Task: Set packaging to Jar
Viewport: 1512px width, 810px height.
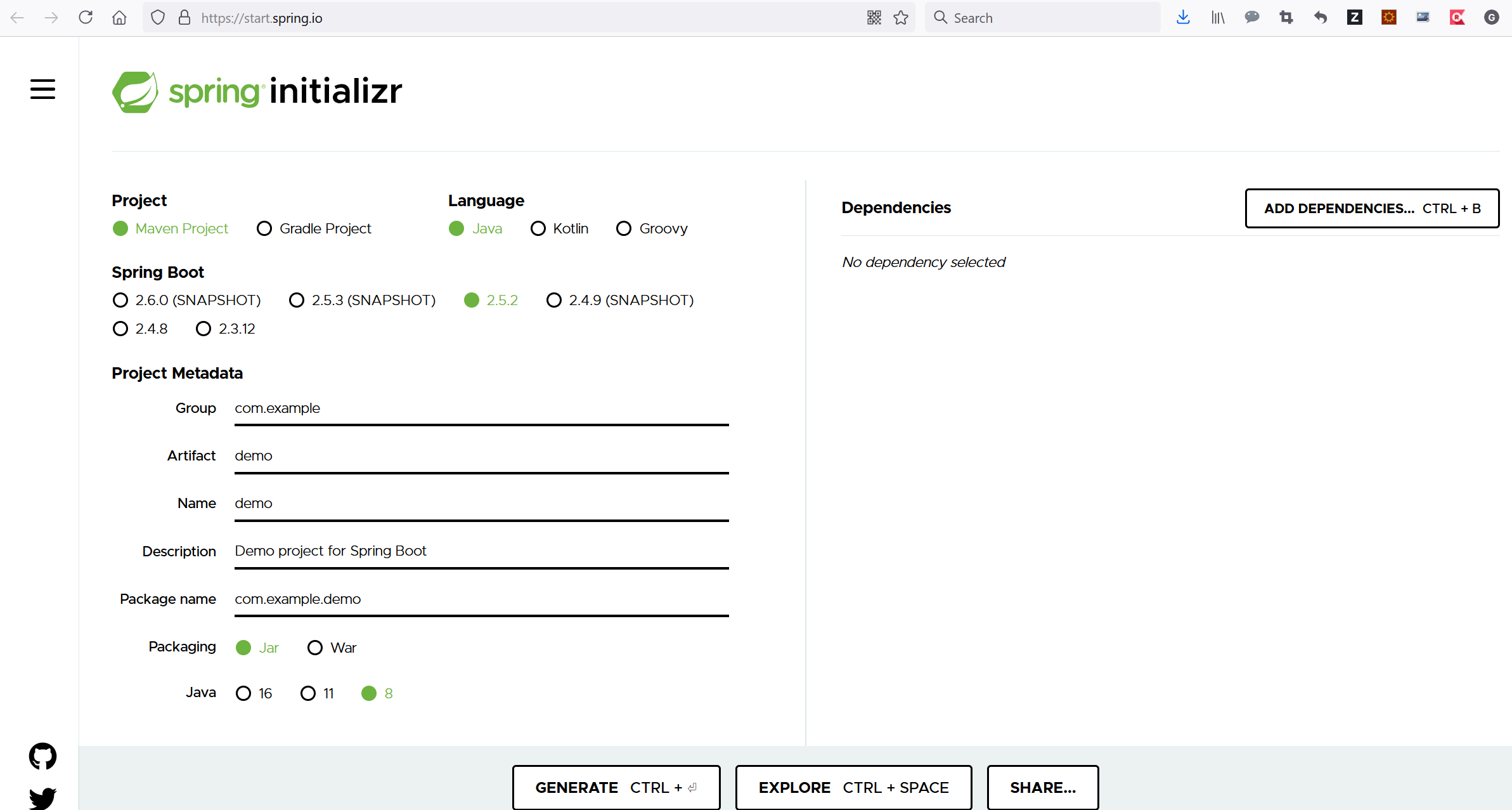Action: 257,648
